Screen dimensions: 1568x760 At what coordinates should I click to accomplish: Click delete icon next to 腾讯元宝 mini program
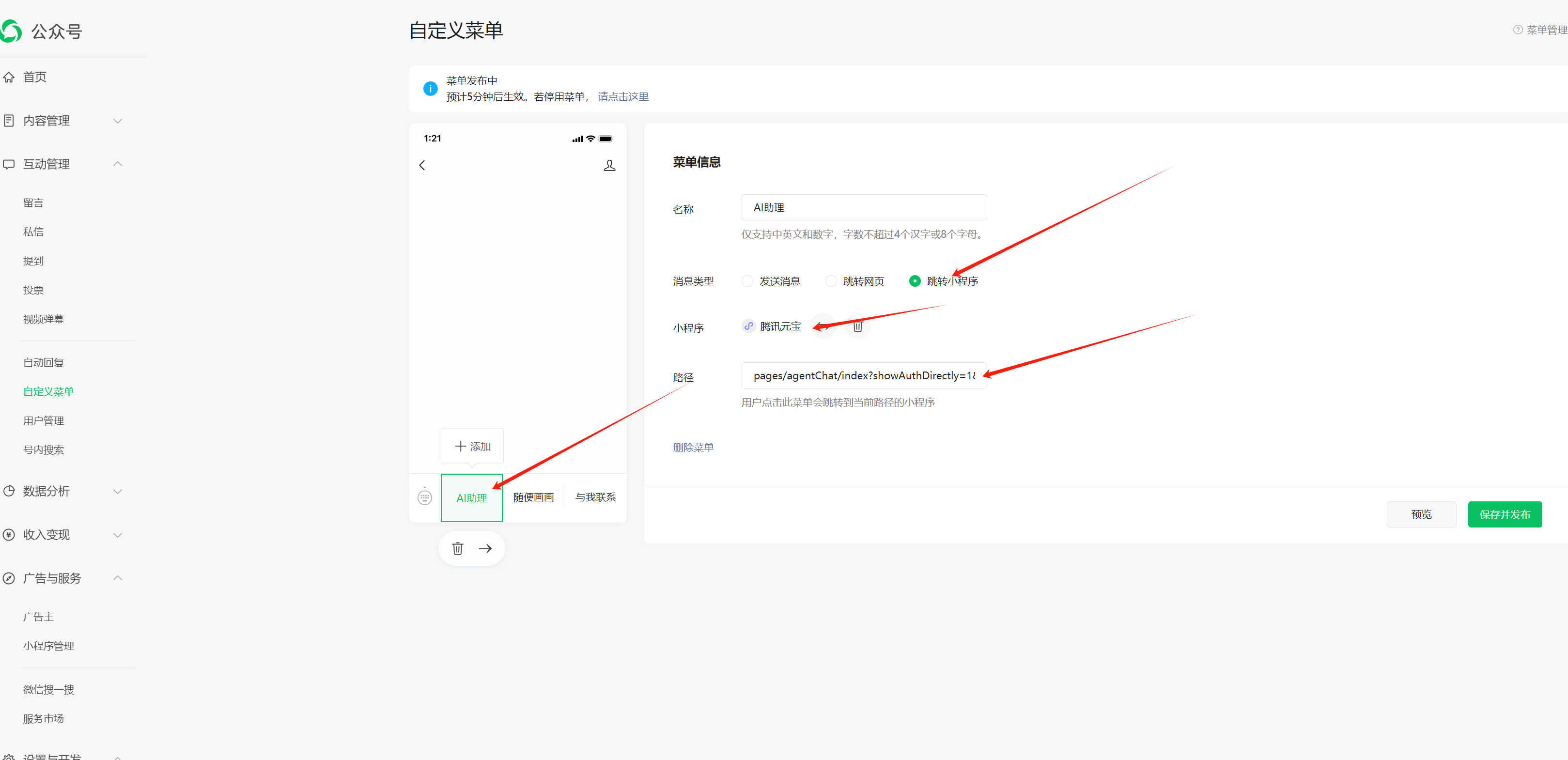click(858, 327)
